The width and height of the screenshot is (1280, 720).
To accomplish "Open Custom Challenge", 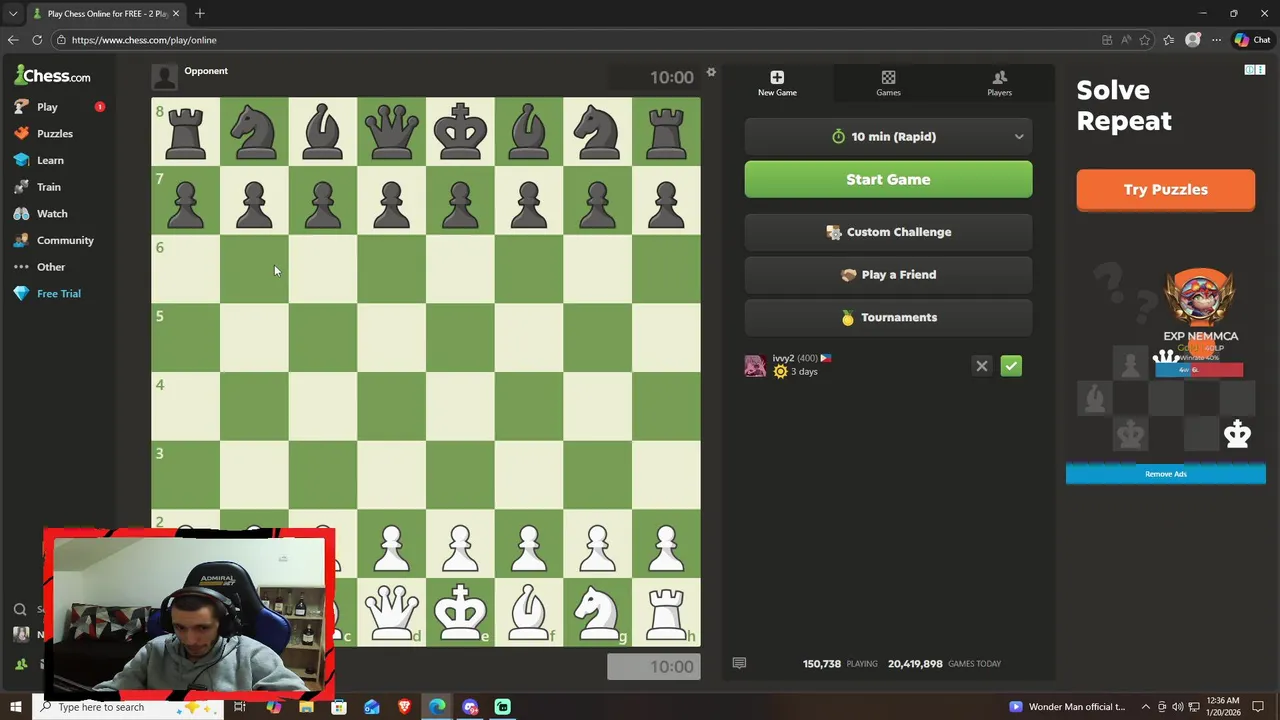I will tap(888, 232).
